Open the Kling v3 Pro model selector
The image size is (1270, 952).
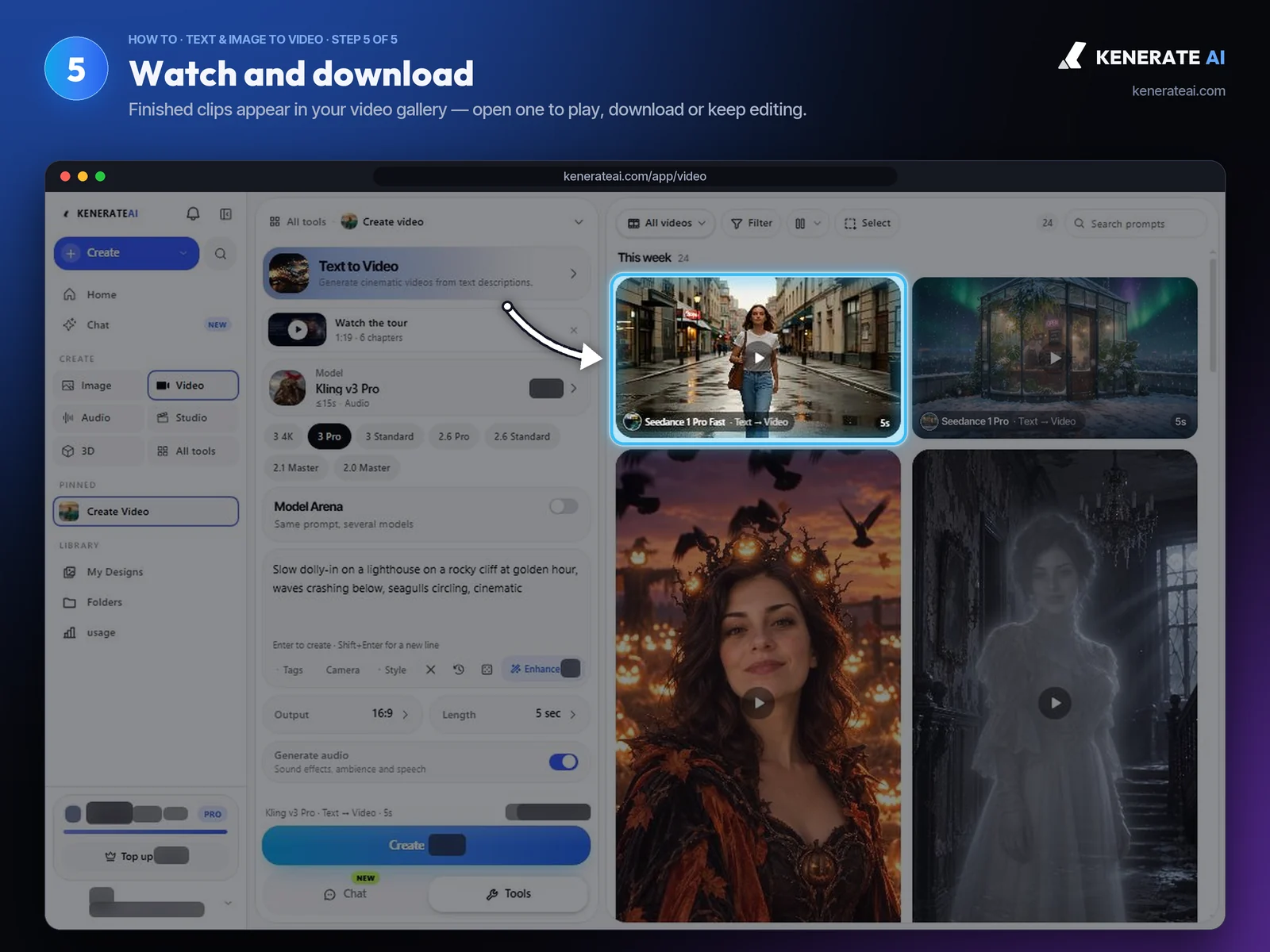[x=426, y=388]
